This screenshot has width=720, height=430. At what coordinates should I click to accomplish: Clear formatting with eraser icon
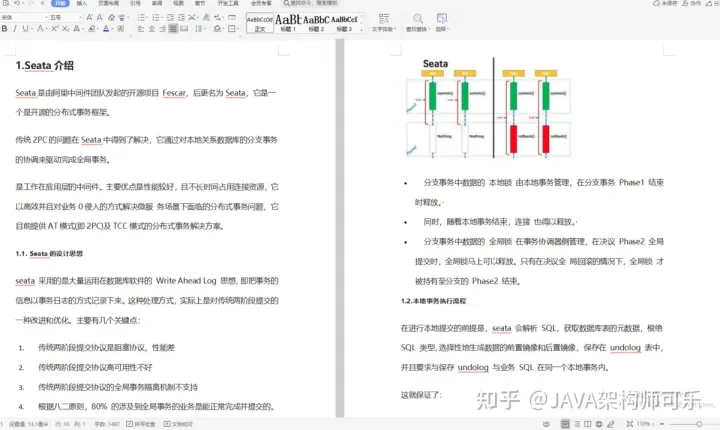(111, 17)
